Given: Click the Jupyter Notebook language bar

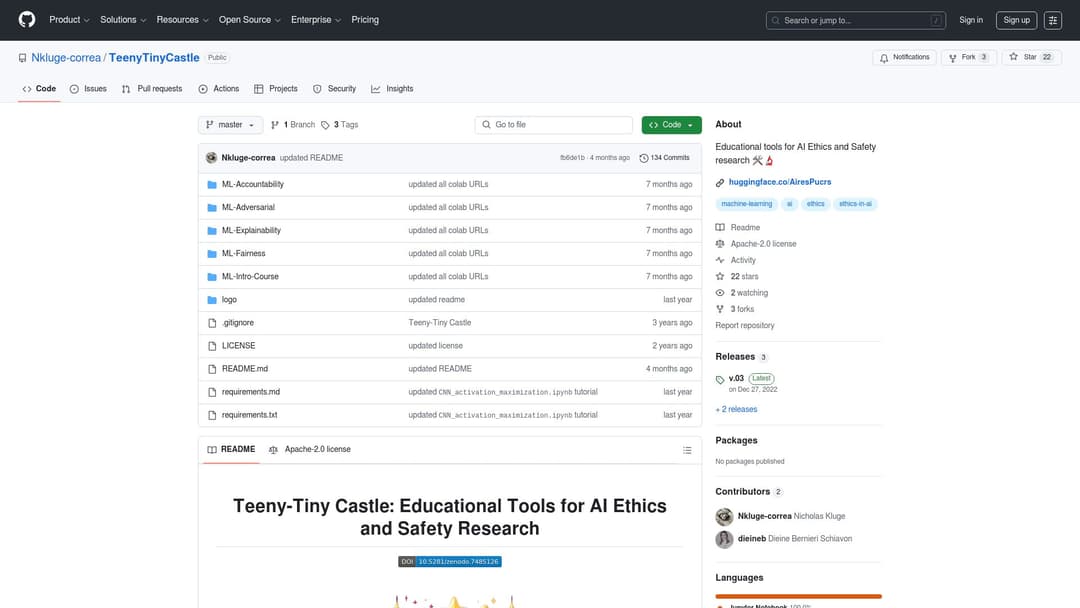Looking at the screenshot, I should click(798, 596).
